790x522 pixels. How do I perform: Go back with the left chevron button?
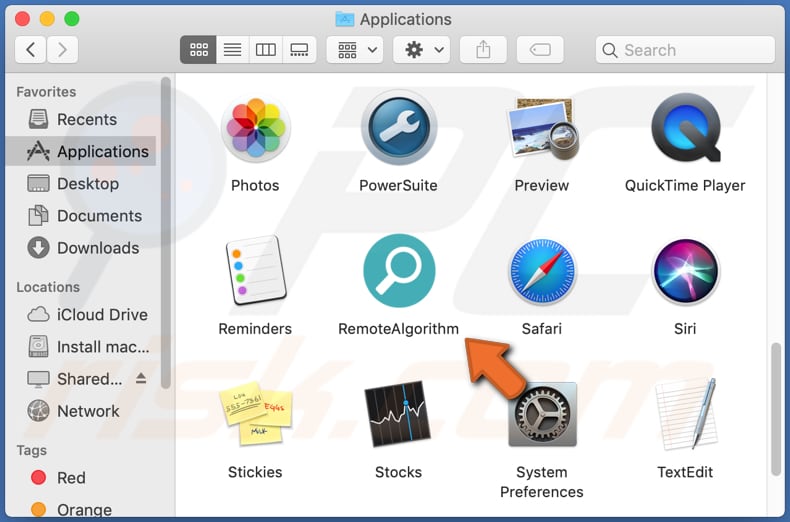(x=31, y=50)
